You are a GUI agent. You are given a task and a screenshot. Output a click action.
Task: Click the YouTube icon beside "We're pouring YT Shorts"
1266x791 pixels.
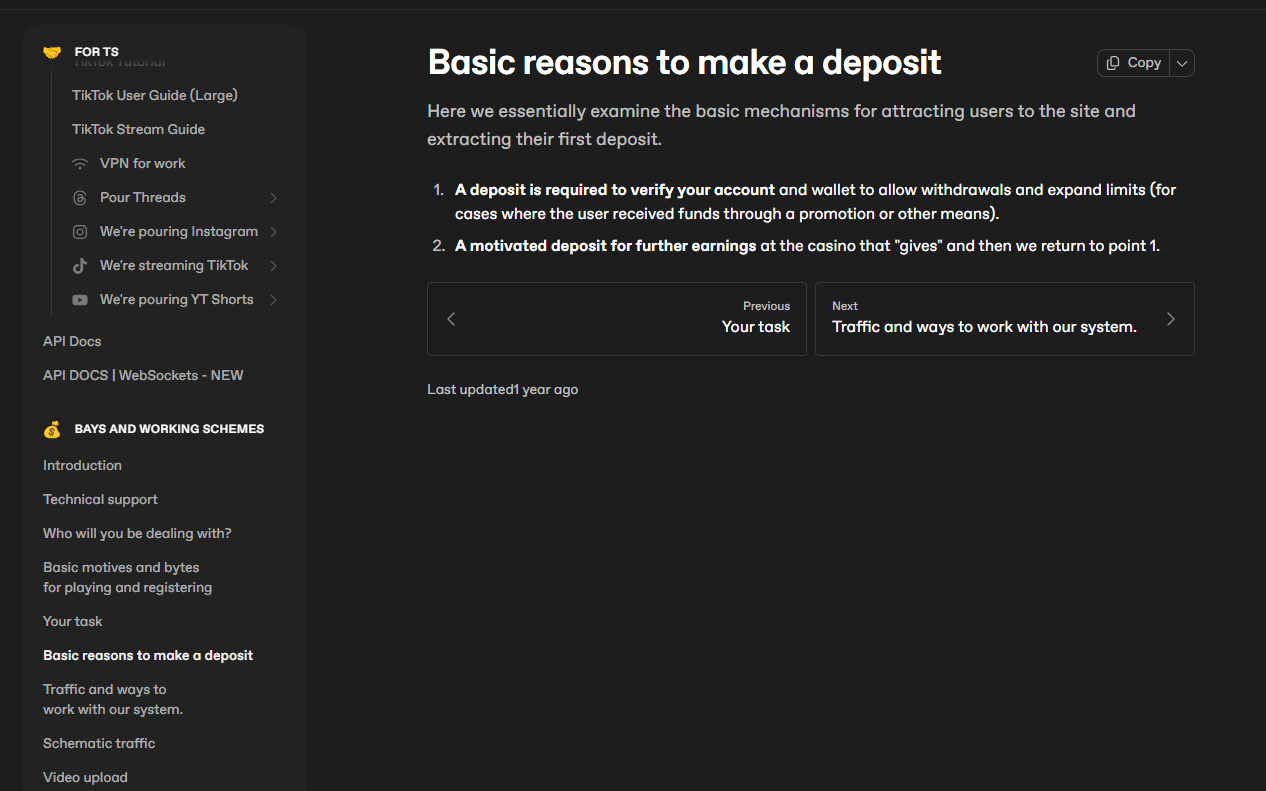[79, 299]
